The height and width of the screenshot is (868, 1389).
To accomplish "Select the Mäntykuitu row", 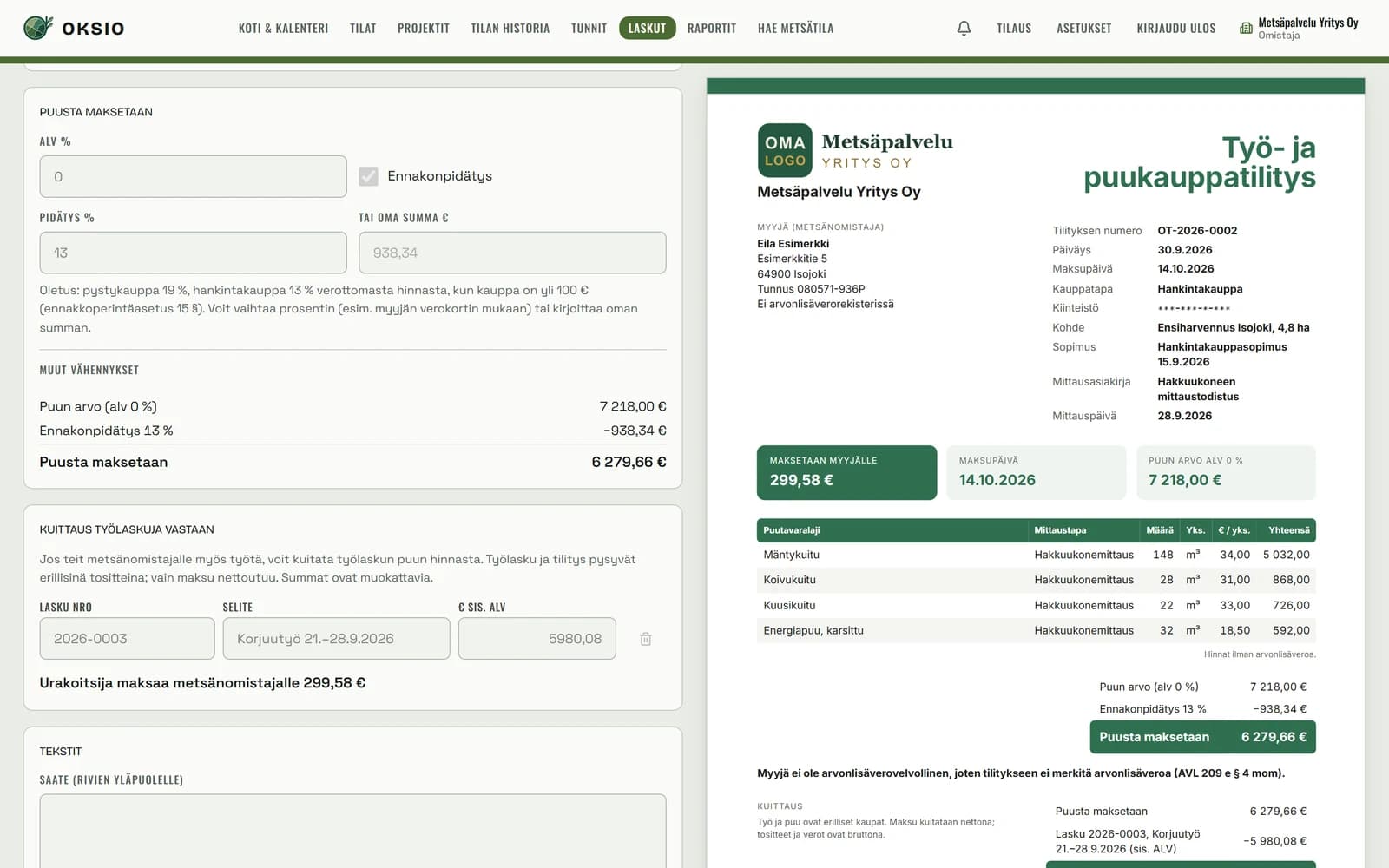I will click(x=1037, y=555).
